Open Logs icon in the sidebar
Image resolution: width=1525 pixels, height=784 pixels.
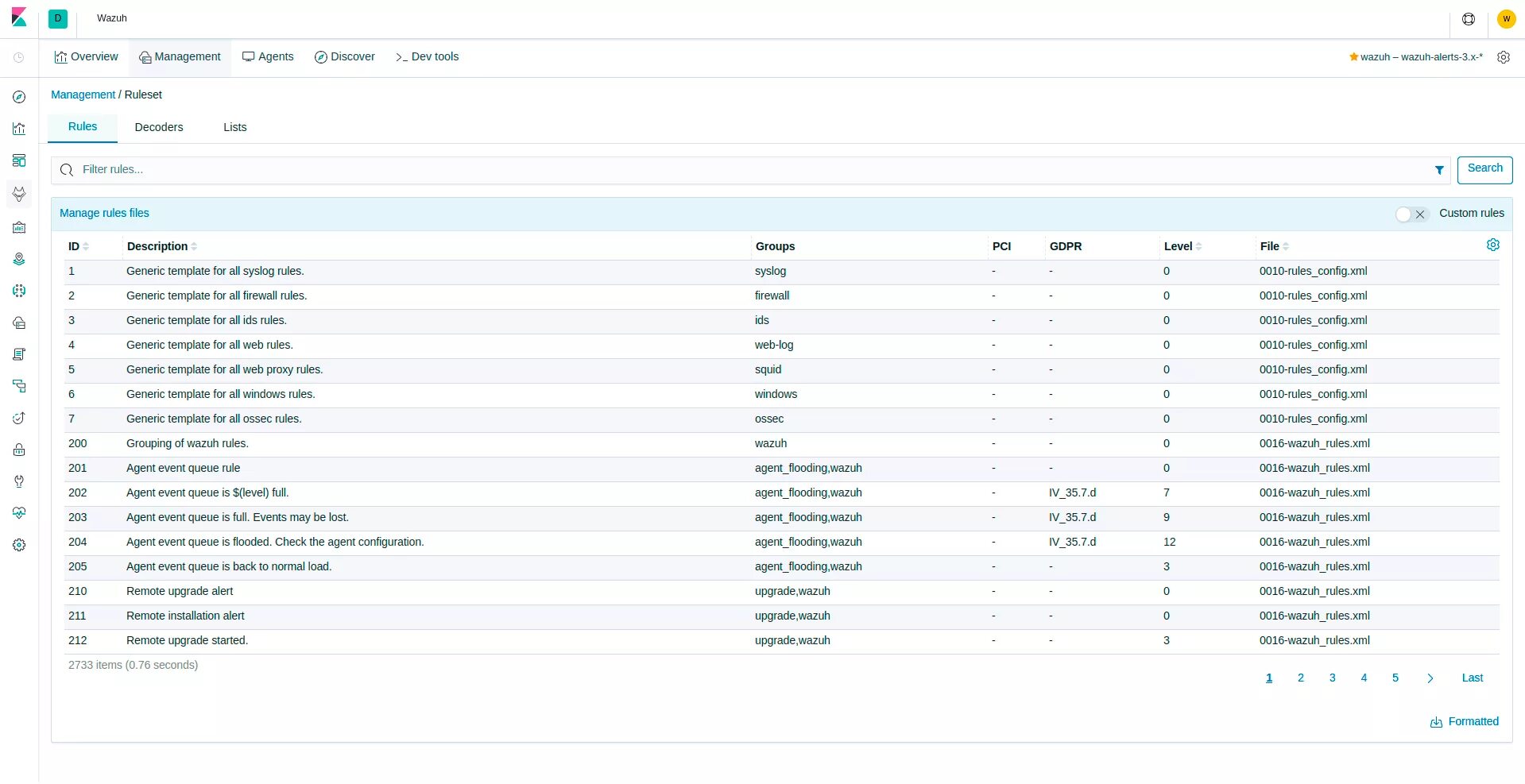19,354
